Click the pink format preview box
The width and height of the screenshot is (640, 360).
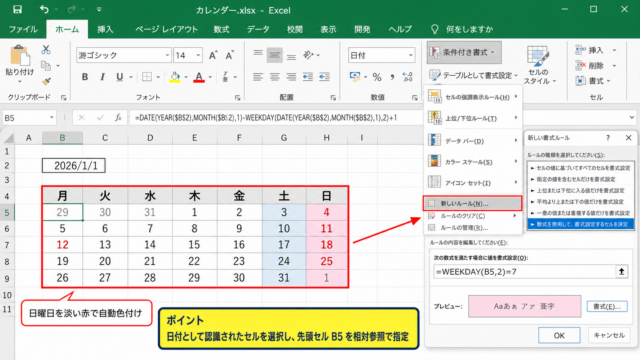[524, 306]
